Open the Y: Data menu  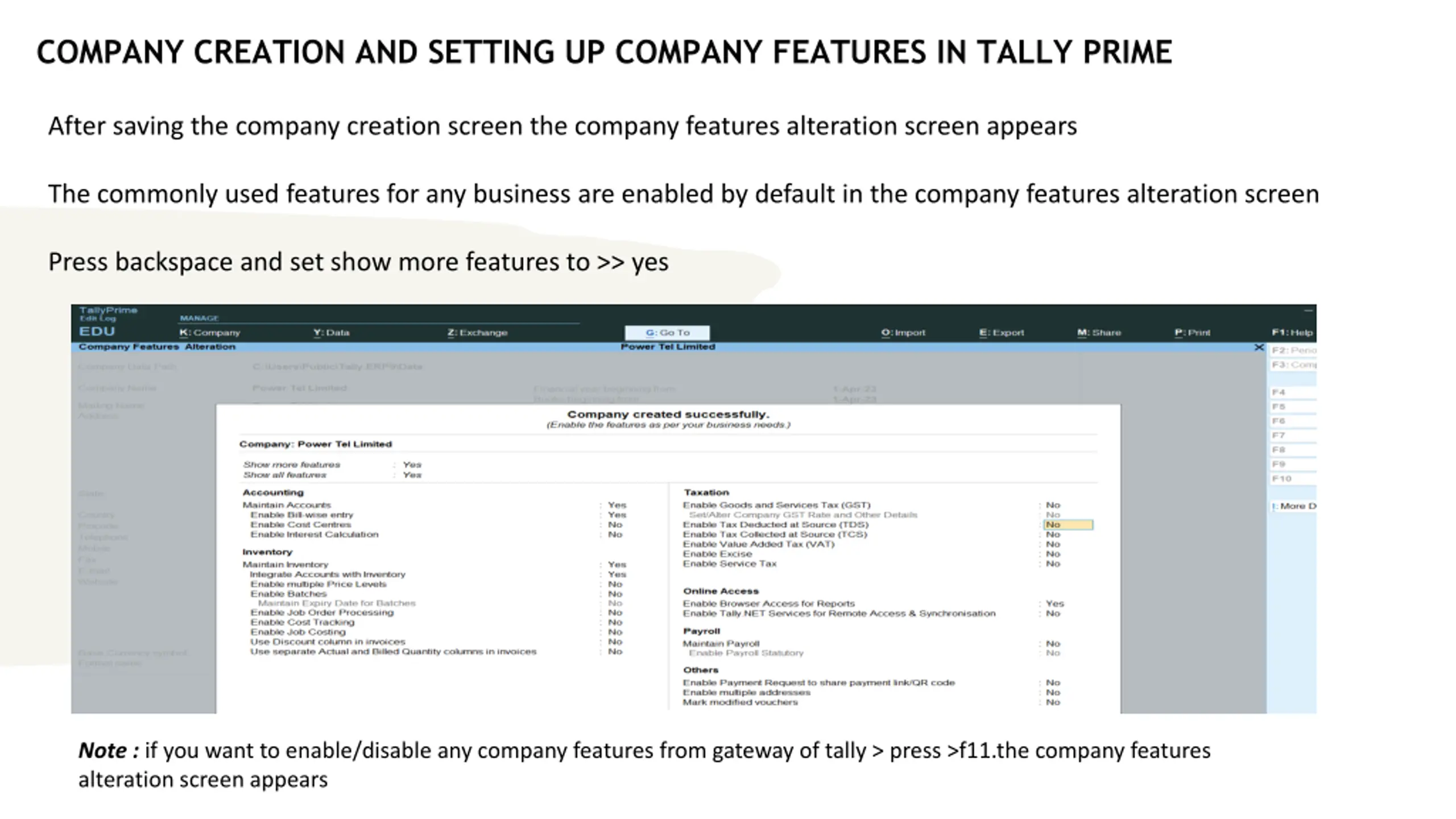pos(332,333)
